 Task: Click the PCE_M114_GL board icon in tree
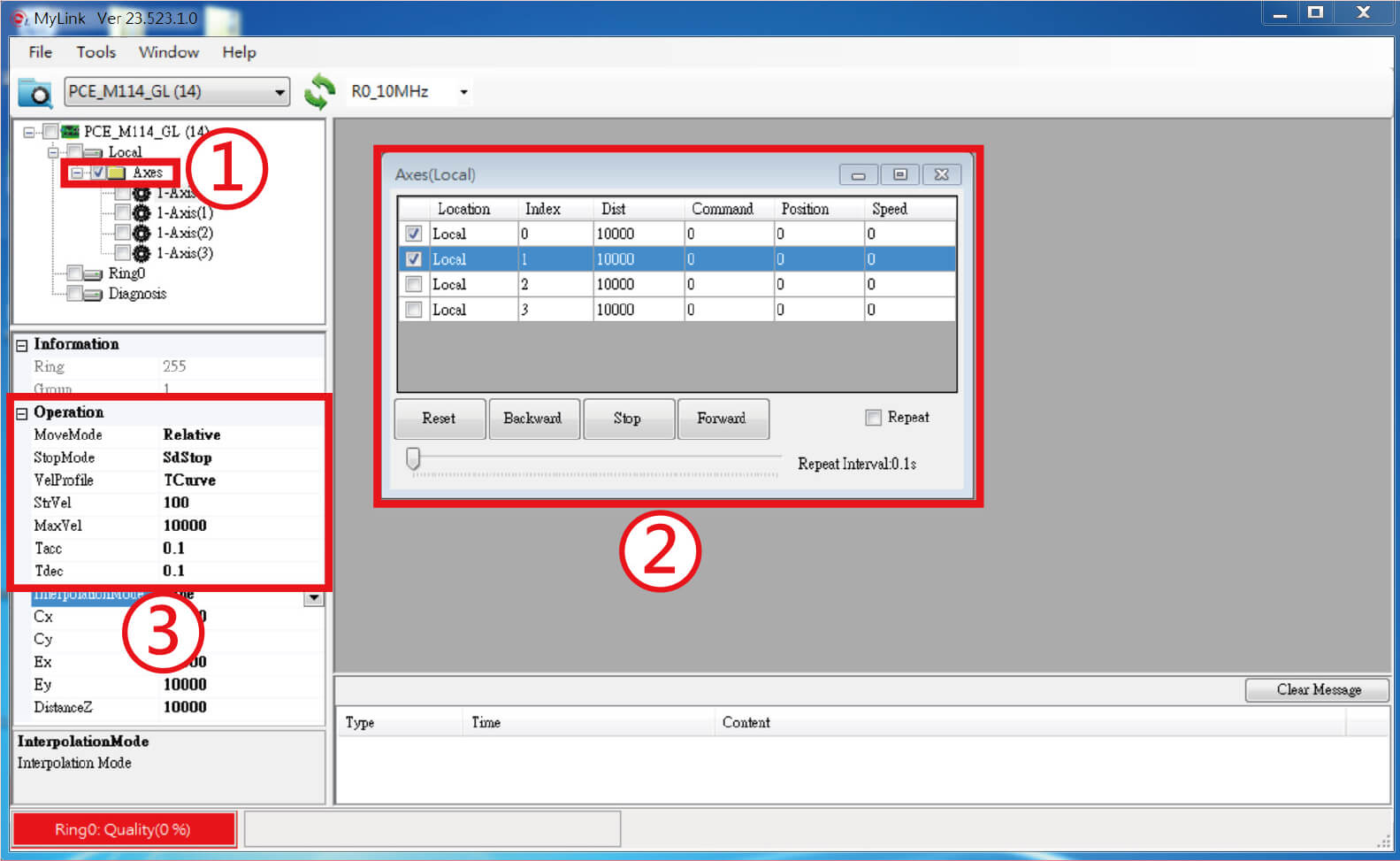[70, 132]
